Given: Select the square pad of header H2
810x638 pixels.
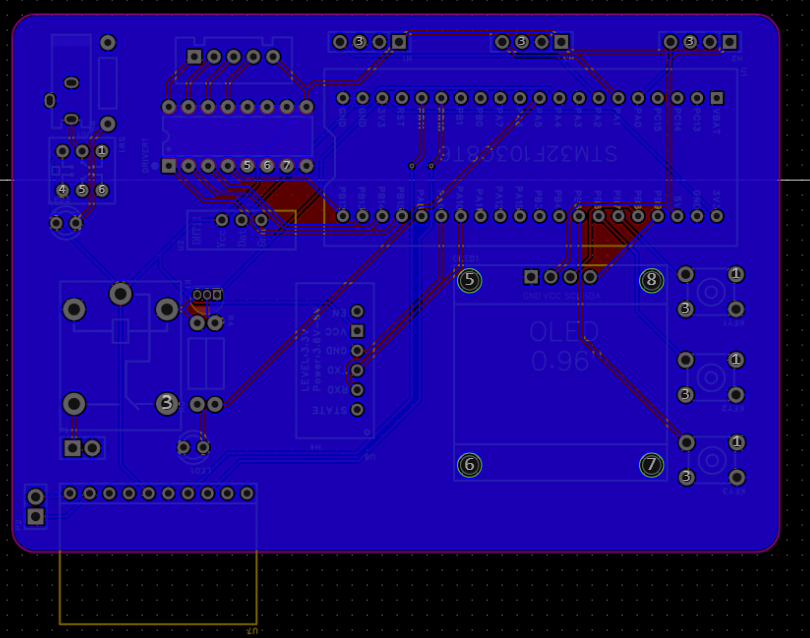Looking at the screenshot, I should coord(729,41).
